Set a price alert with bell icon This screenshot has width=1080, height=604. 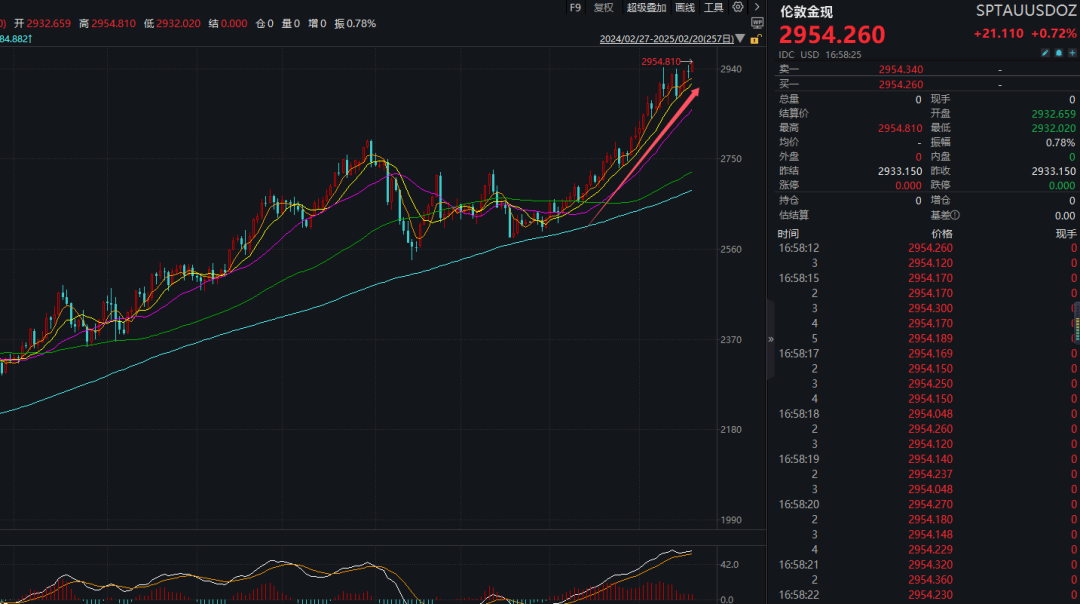tap(1057, 53)
